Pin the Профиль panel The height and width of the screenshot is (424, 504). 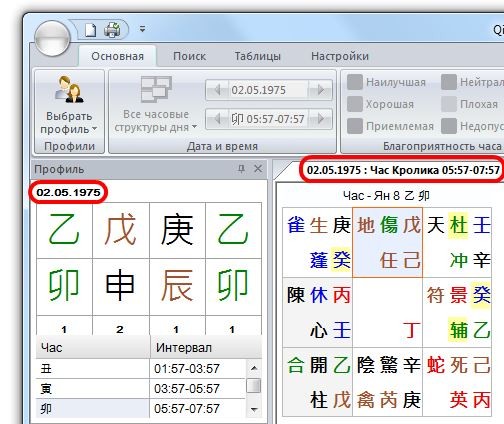[x=241, y=169]
